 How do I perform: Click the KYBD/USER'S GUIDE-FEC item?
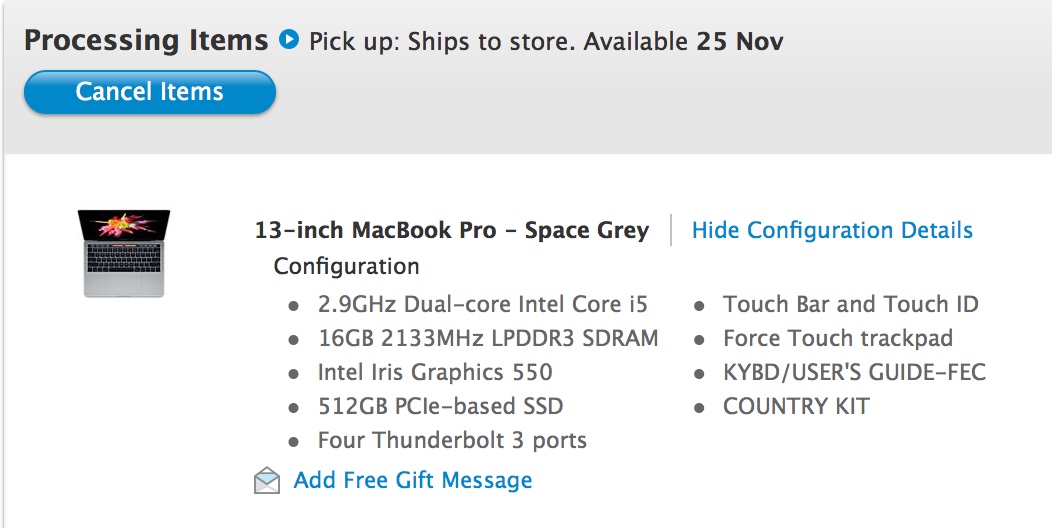tap(854, 372)
